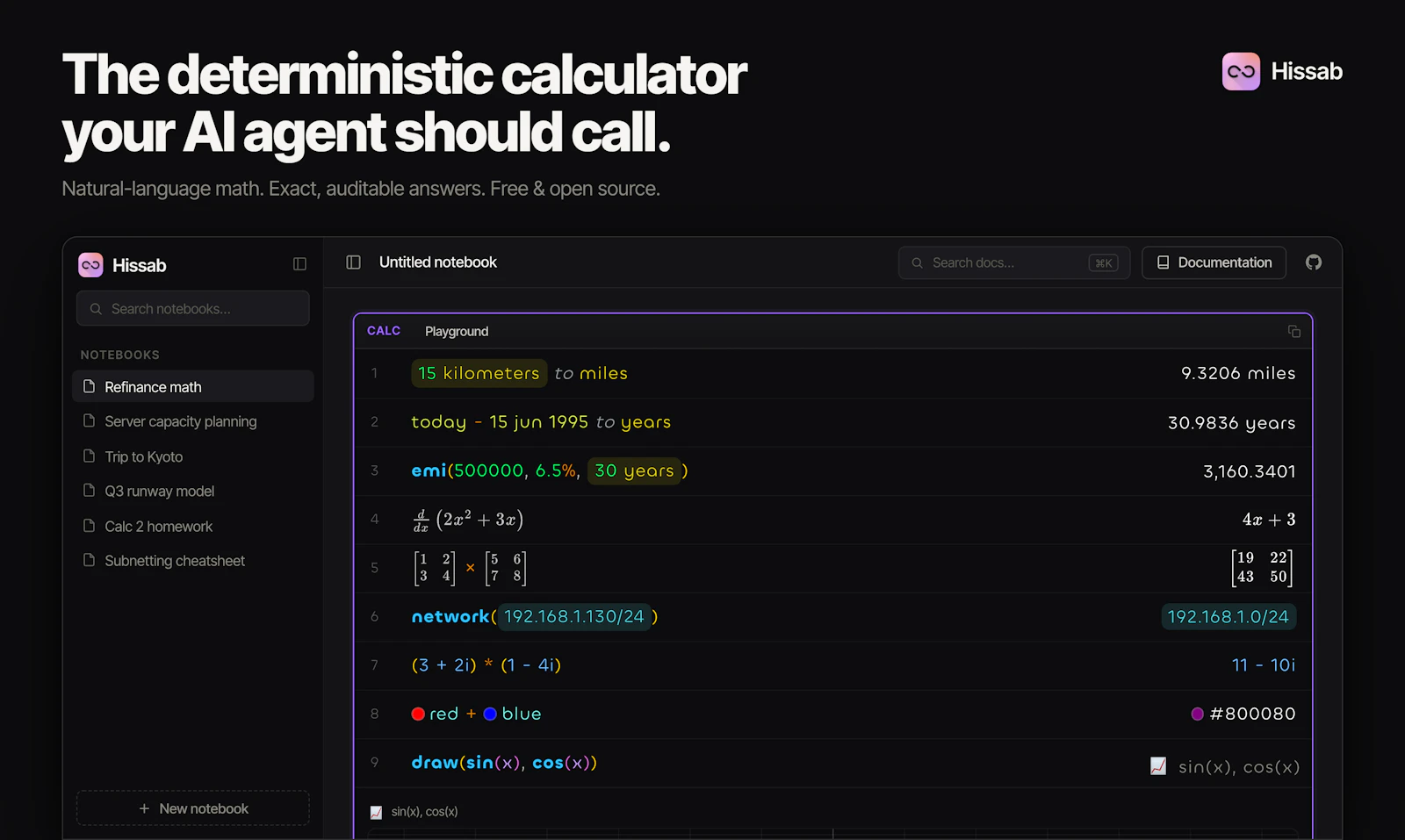The image size is (1405, 840).
Task: Select the Playground tab label
Action: pyautogui.click(x=457, y=331)
